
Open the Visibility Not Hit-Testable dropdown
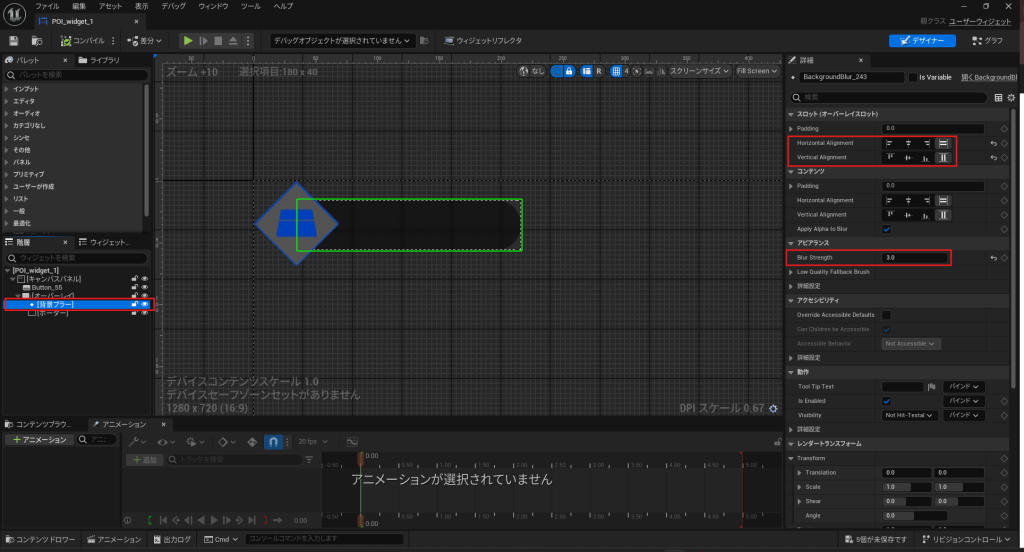click(x=910, y=414)
